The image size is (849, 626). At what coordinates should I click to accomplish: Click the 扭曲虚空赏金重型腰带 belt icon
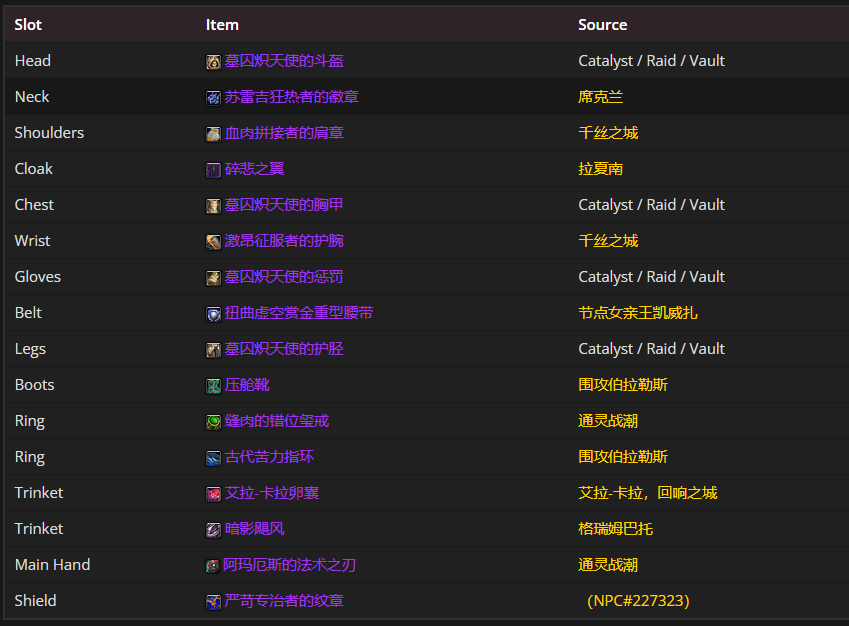point(212,313)
